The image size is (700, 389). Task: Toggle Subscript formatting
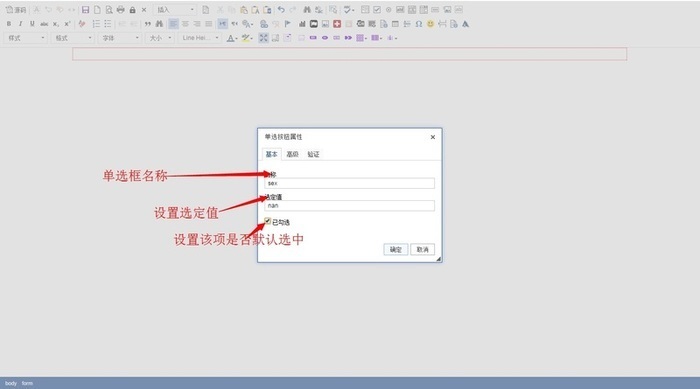(55, 24)
